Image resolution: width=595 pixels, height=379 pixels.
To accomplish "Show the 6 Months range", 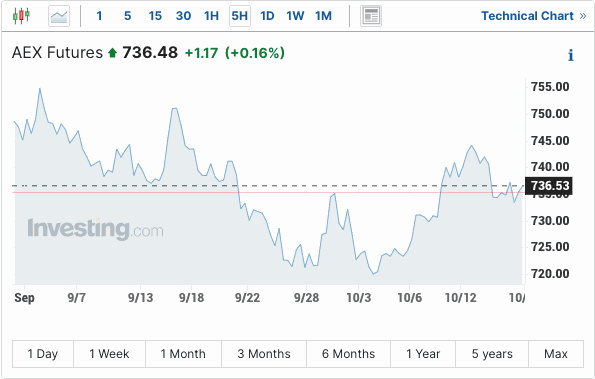I will tap(348, 354).
